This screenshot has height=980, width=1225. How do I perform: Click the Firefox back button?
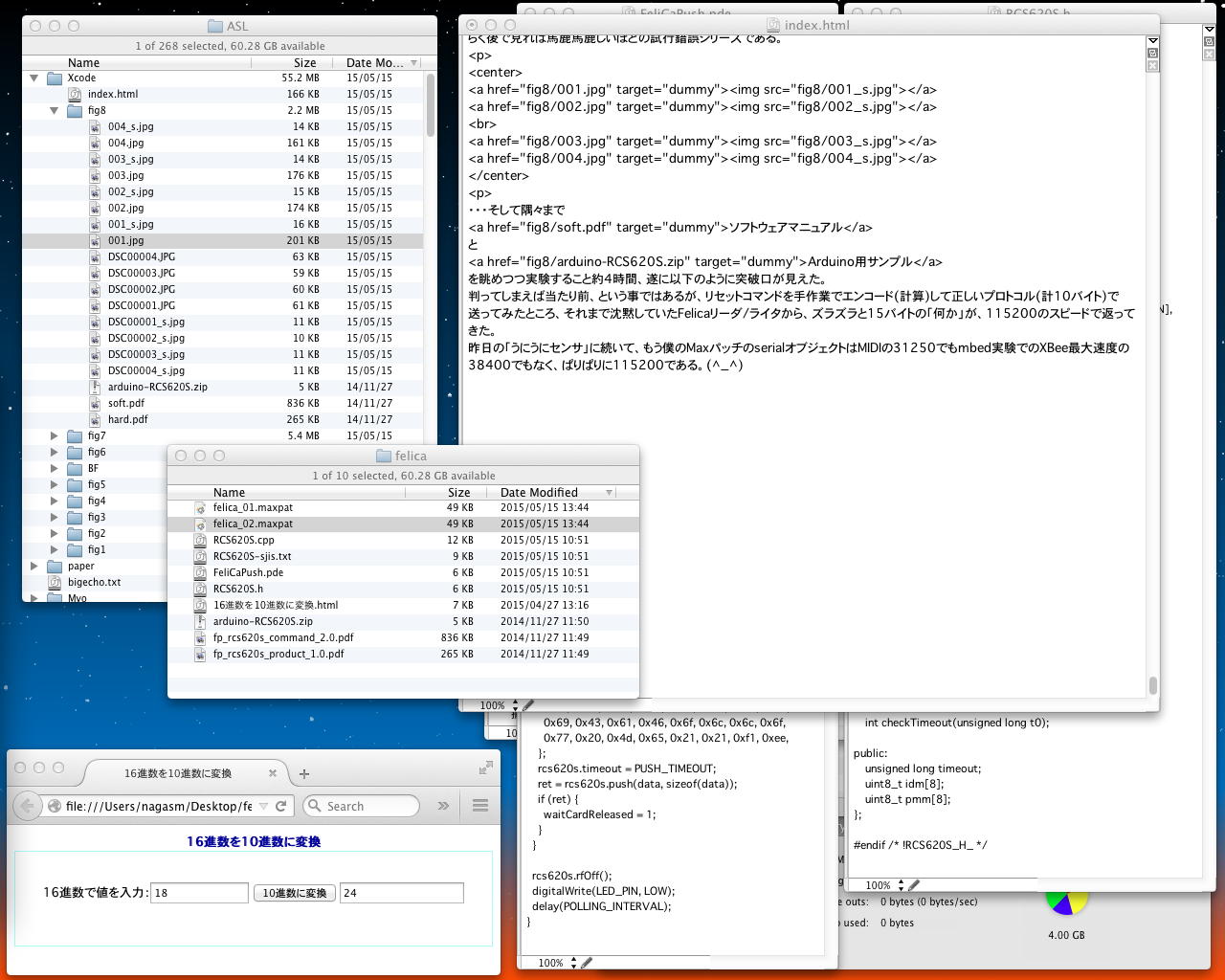click(28, 806)
